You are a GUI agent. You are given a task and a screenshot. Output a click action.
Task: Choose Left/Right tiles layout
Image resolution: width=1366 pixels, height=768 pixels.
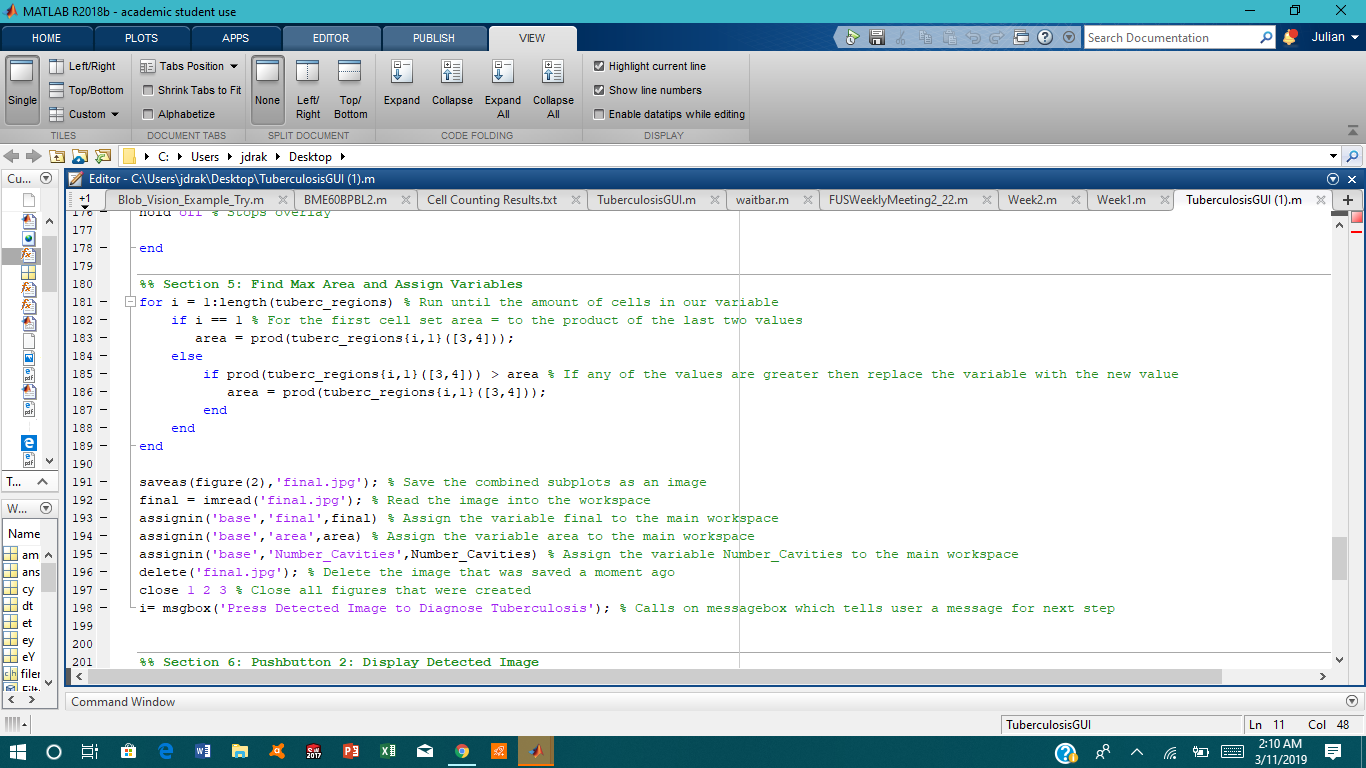[x=82, y=66]
